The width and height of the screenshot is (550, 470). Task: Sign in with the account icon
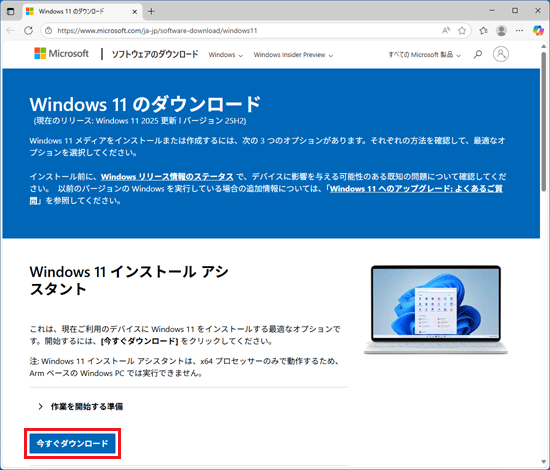coord(501,54)
